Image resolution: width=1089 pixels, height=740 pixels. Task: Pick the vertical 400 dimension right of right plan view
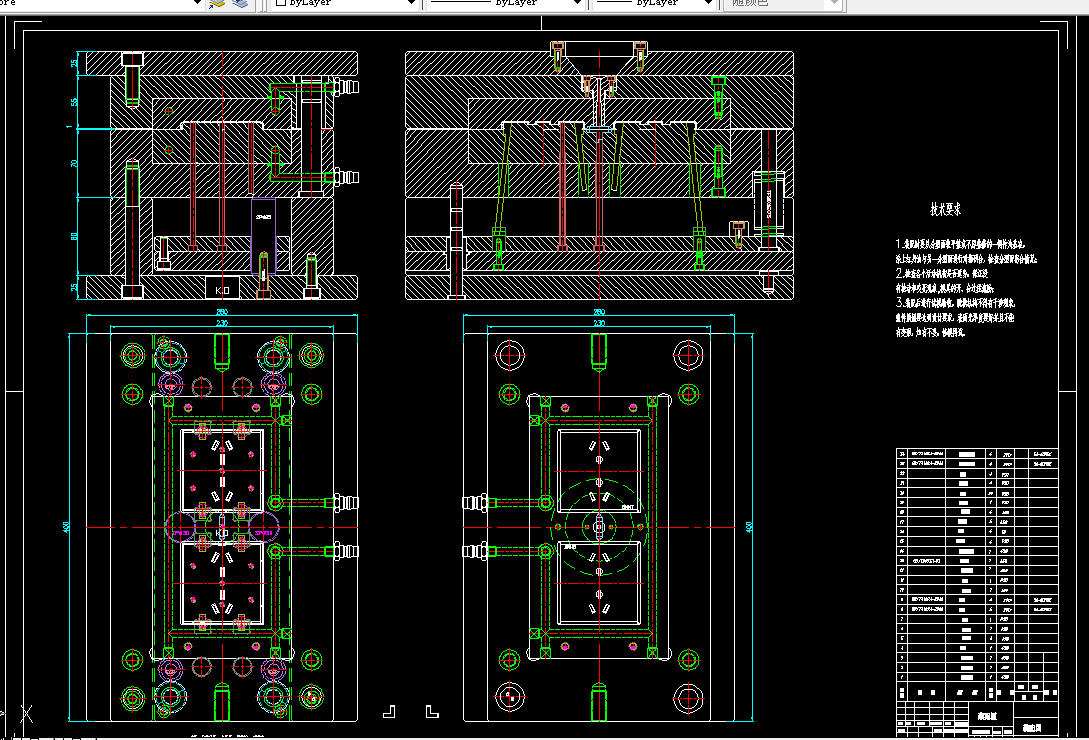pos(749,526)
